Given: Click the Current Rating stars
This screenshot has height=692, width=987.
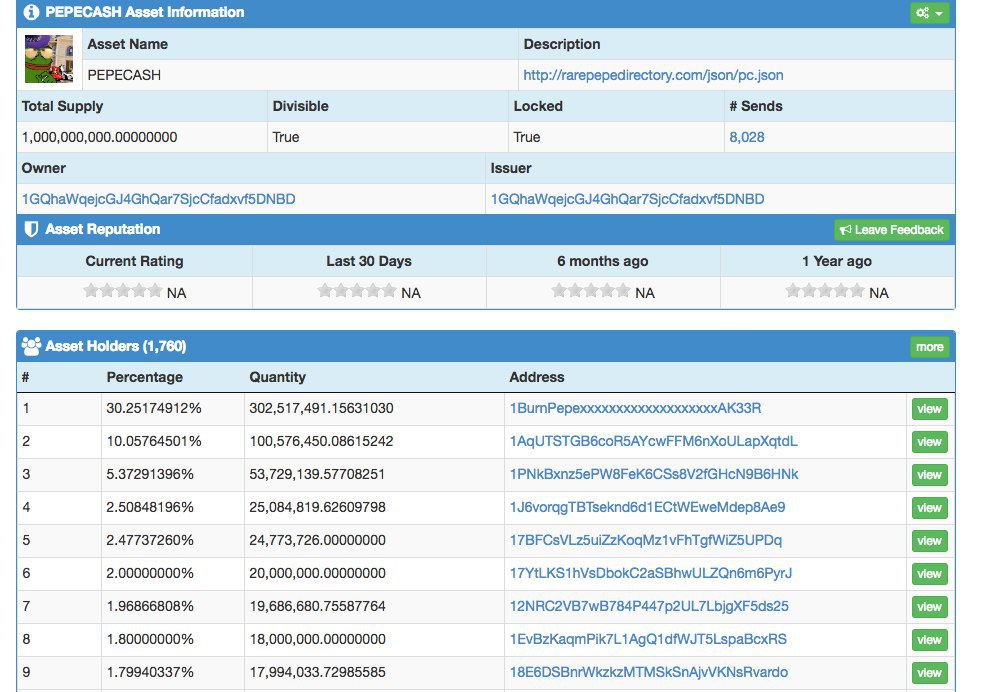Looking at the screenshot, I should coord(123,291).
